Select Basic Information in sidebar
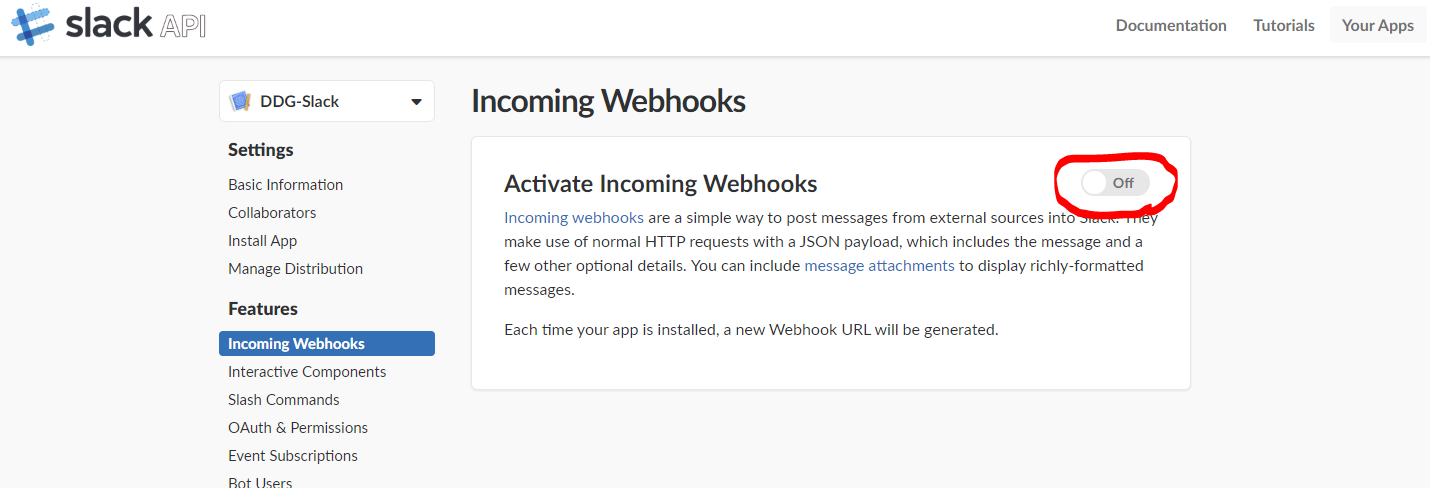The image size is (1430, 488). 285,184
